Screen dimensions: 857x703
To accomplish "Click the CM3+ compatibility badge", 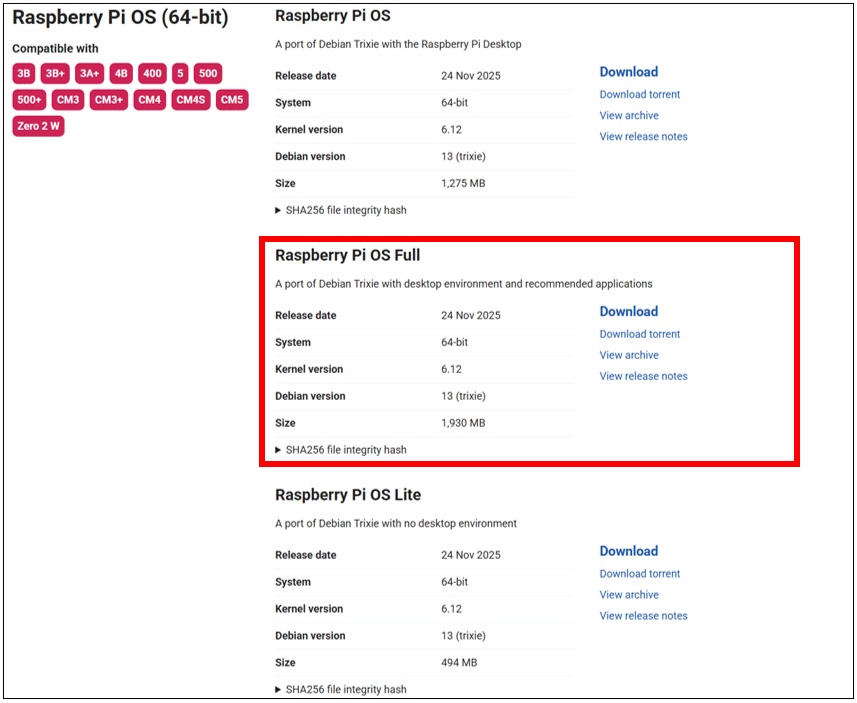I will tap(109, 99).
